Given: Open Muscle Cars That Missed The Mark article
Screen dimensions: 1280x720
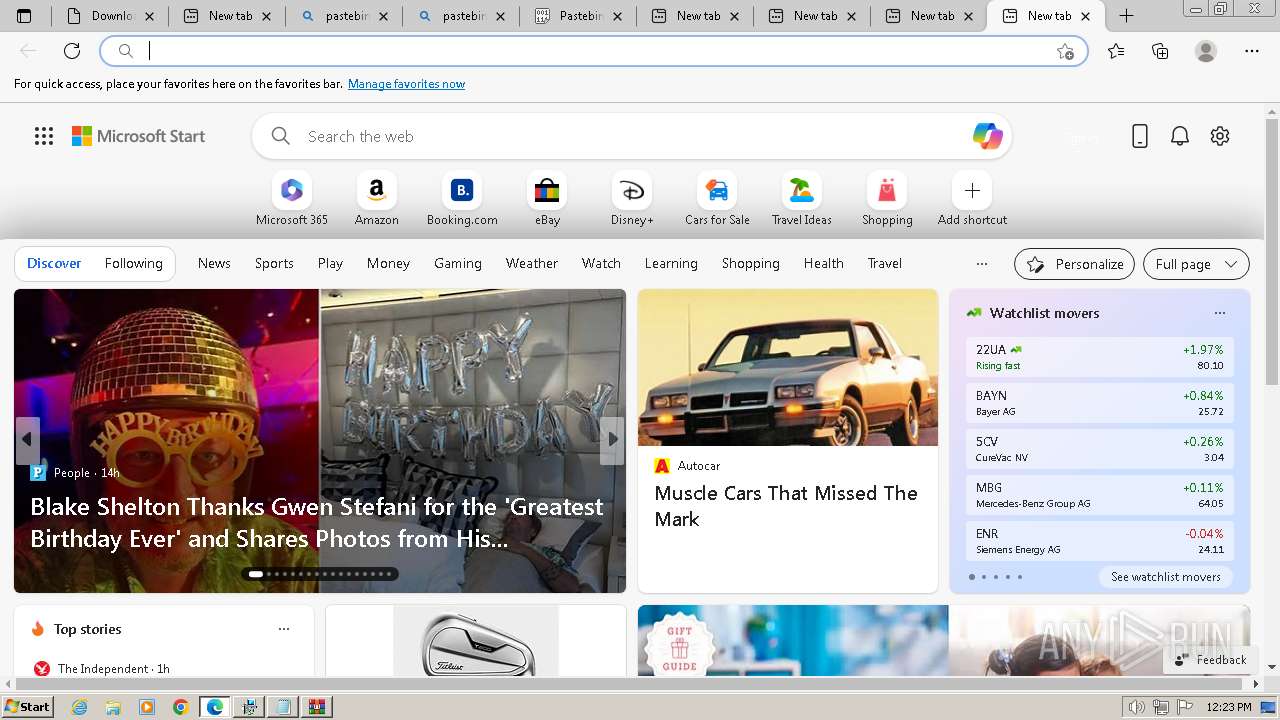Looking at the screenshot, I should tap(786, 506).
